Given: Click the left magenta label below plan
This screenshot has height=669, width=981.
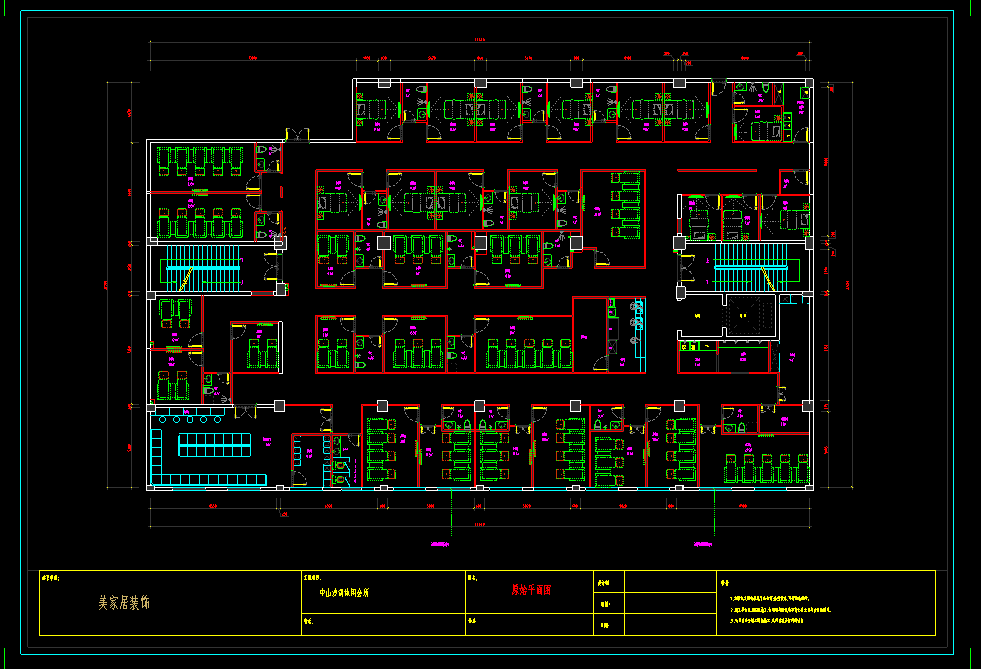Looking at the screenshot, I should (441, 545).
